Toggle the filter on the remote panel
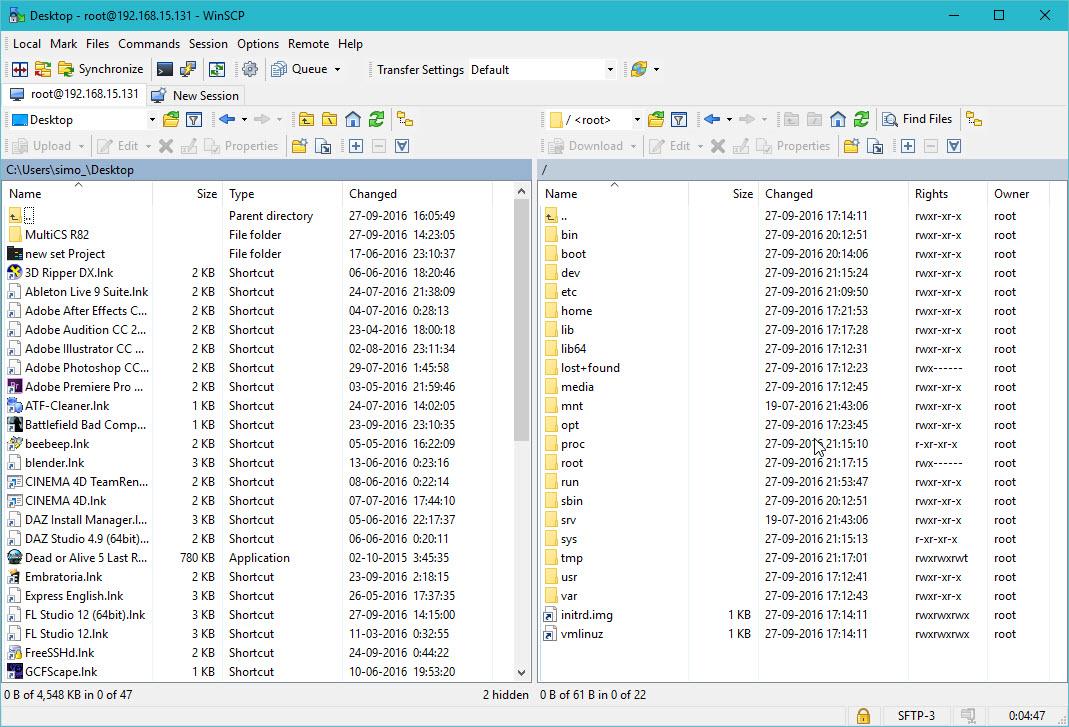This screenshot has width=1069, height=727. pyautogui.click(x=679, y=118)
